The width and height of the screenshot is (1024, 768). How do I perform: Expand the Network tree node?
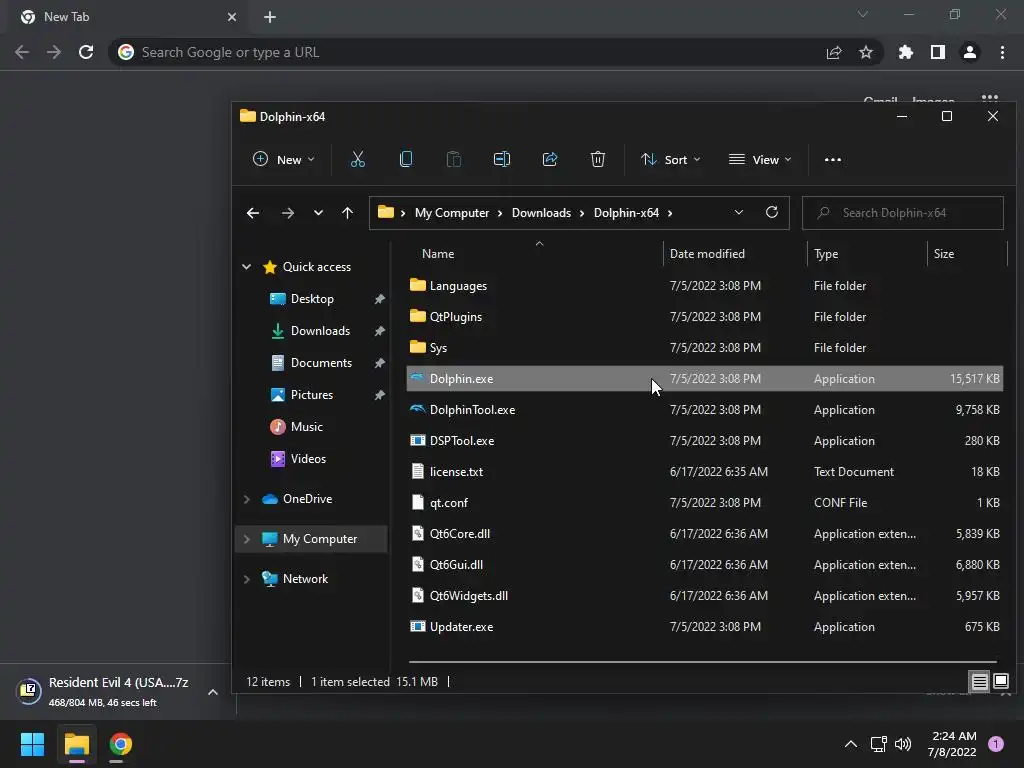tap(247, 579)
